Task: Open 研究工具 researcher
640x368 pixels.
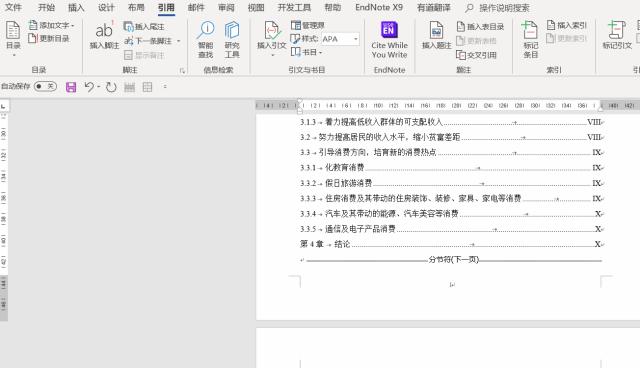Action: click(x=232, y=40)
